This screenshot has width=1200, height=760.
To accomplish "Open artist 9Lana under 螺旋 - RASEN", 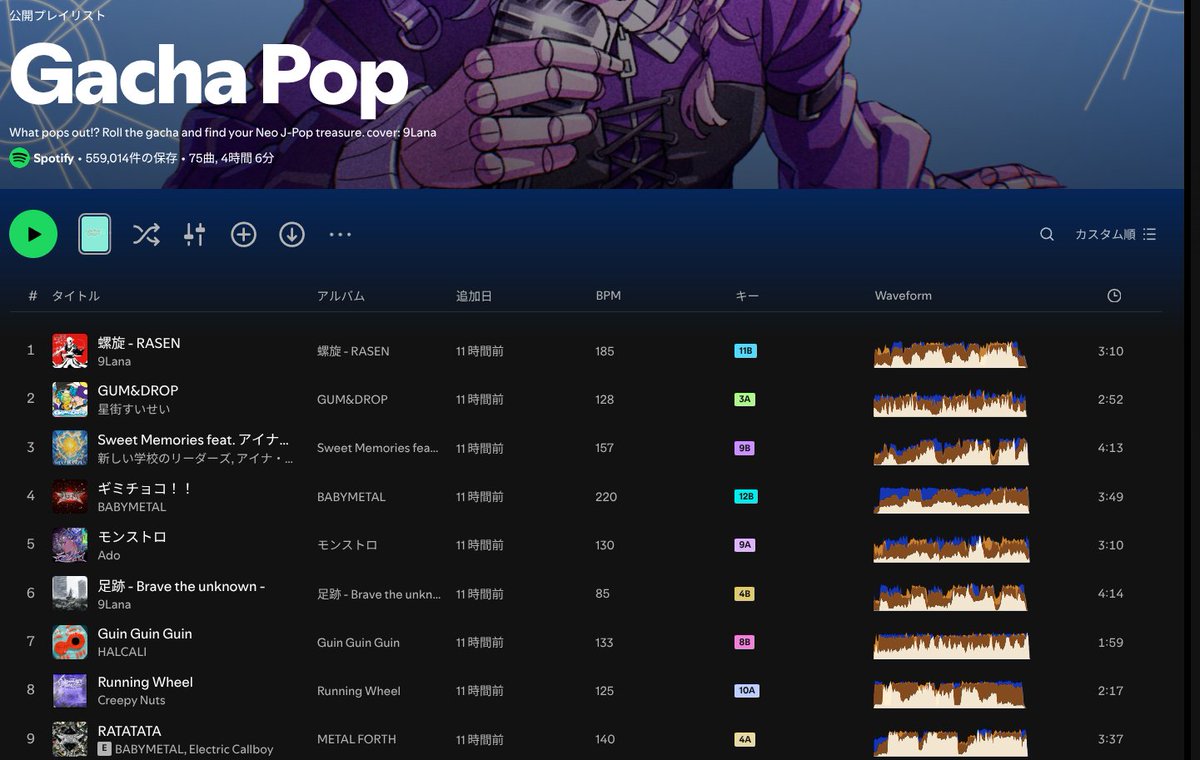I will click(114, 361).
